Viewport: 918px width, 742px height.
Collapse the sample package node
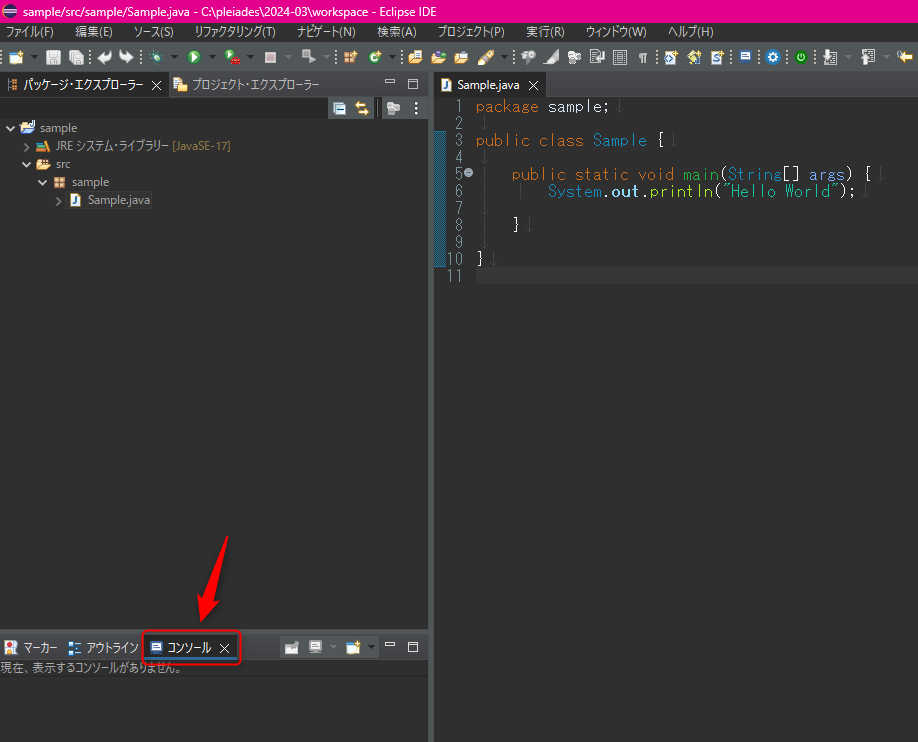pos(43,183)
